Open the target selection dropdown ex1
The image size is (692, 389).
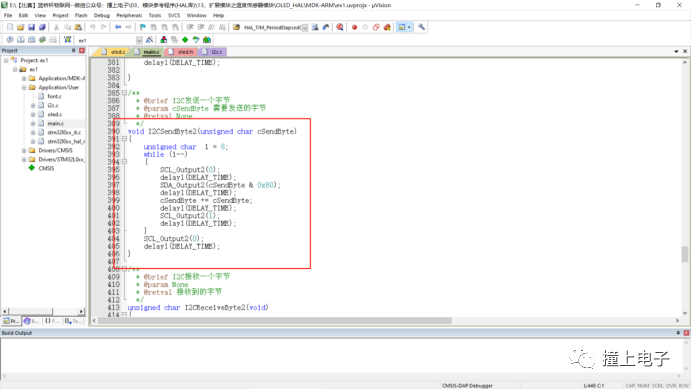139,40
